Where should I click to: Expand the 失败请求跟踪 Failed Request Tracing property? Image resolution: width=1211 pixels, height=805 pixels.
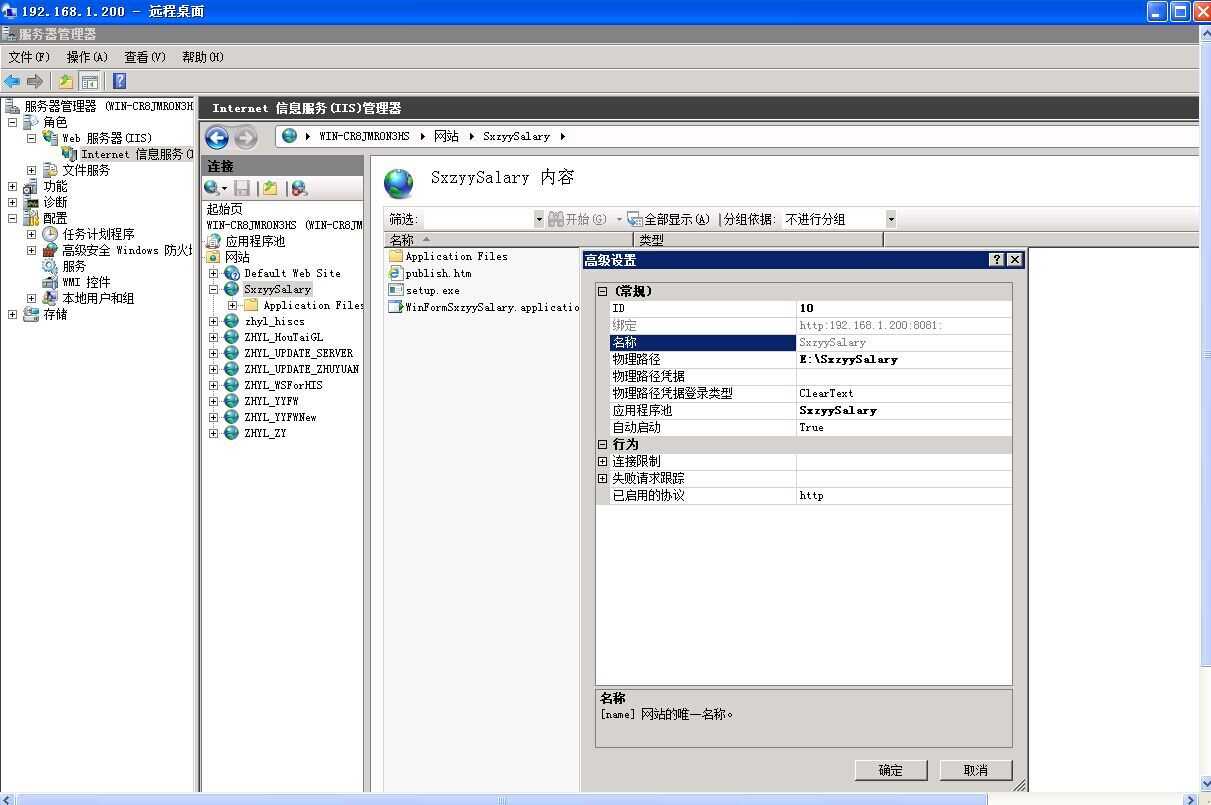point(603,478)
